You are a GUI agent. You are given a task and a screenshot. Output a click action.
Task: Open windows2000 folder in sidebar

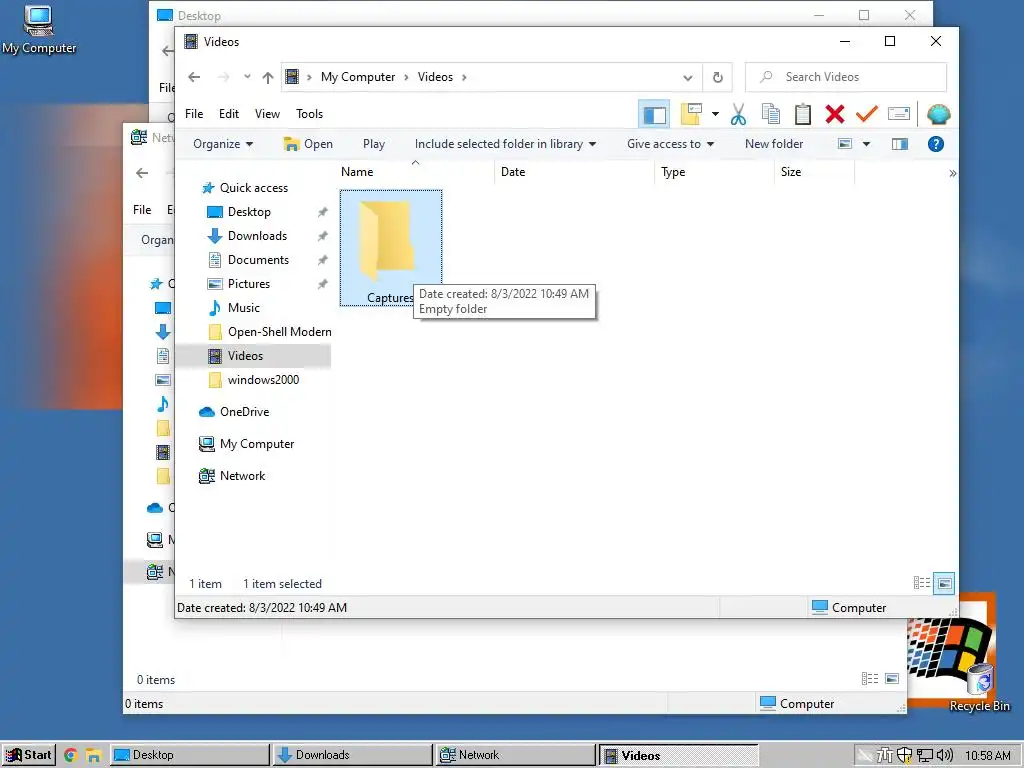coord(263,380)
